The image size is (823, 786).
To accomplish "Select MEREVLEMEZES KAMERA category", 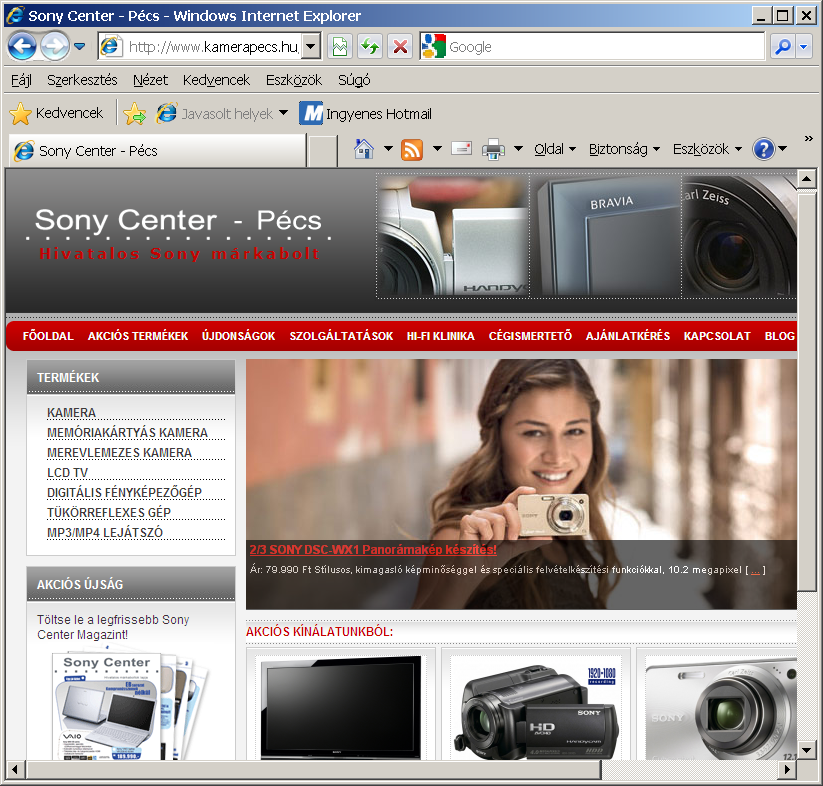I will [119, 453].
